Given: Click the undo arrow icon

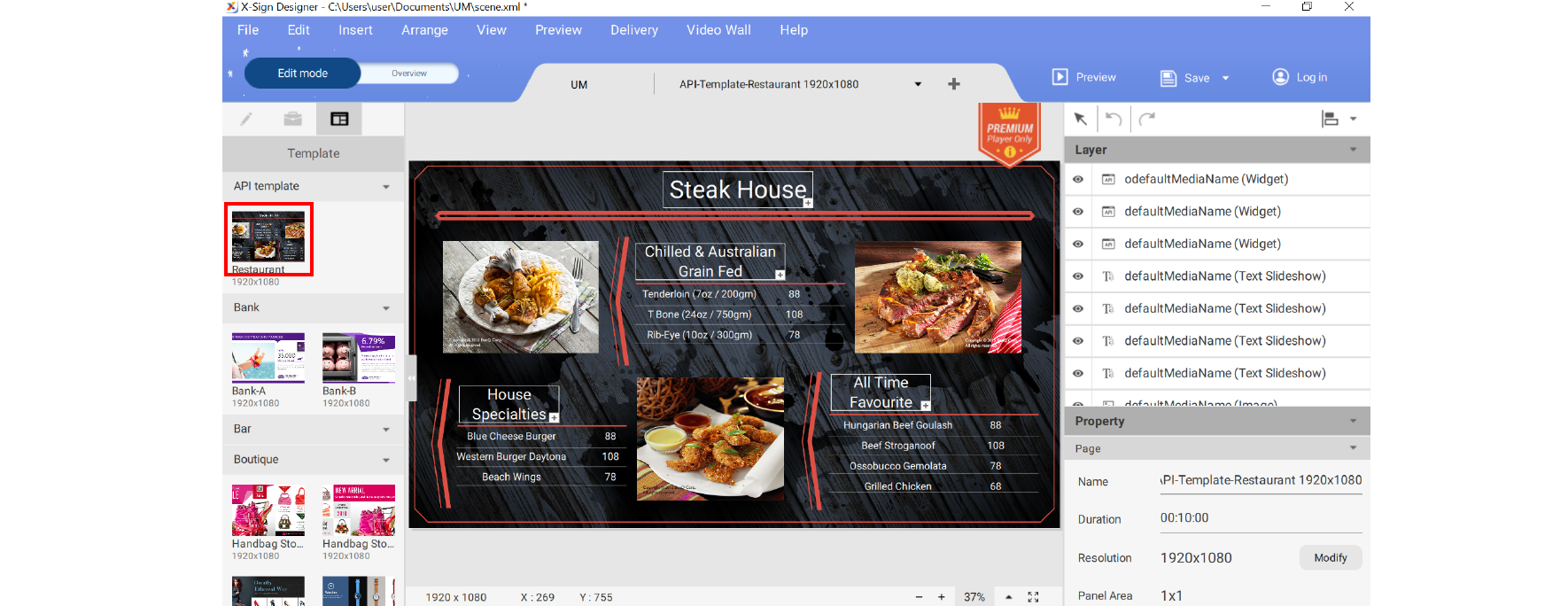Looking at the screenshot, I should (x=1114, y=119).
